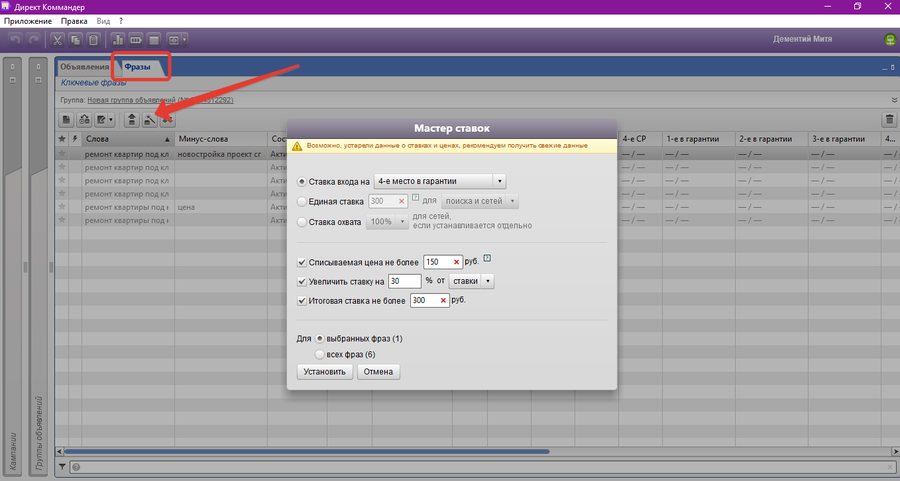Click the second phrases toolbar icon
Screen dimensions: 900x481
(84, 120)
